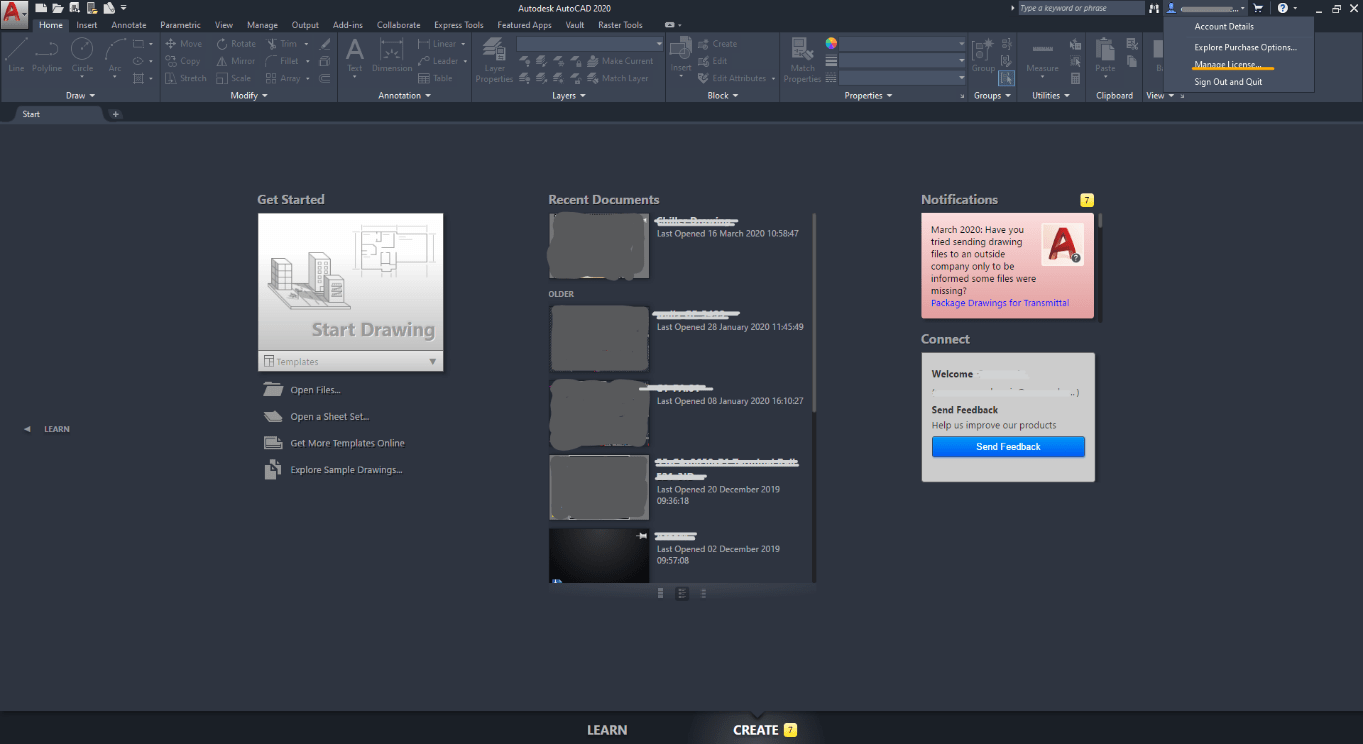Expand the Annotation panel
The width and height of the screenshot is (1363, 744).
tap(404, 96)
